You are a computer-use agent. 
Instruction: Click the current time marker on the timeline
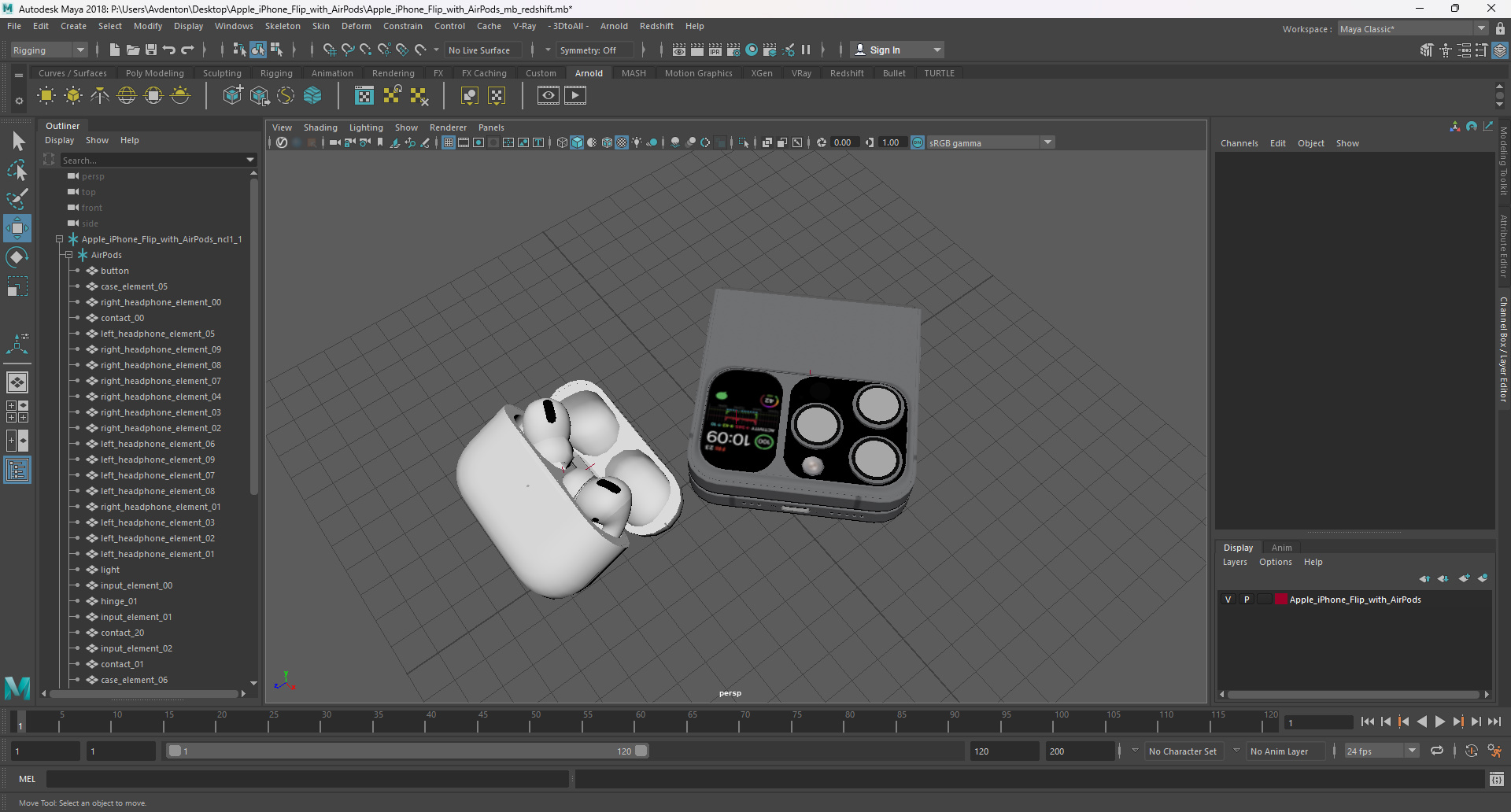[x=20, y=722]
